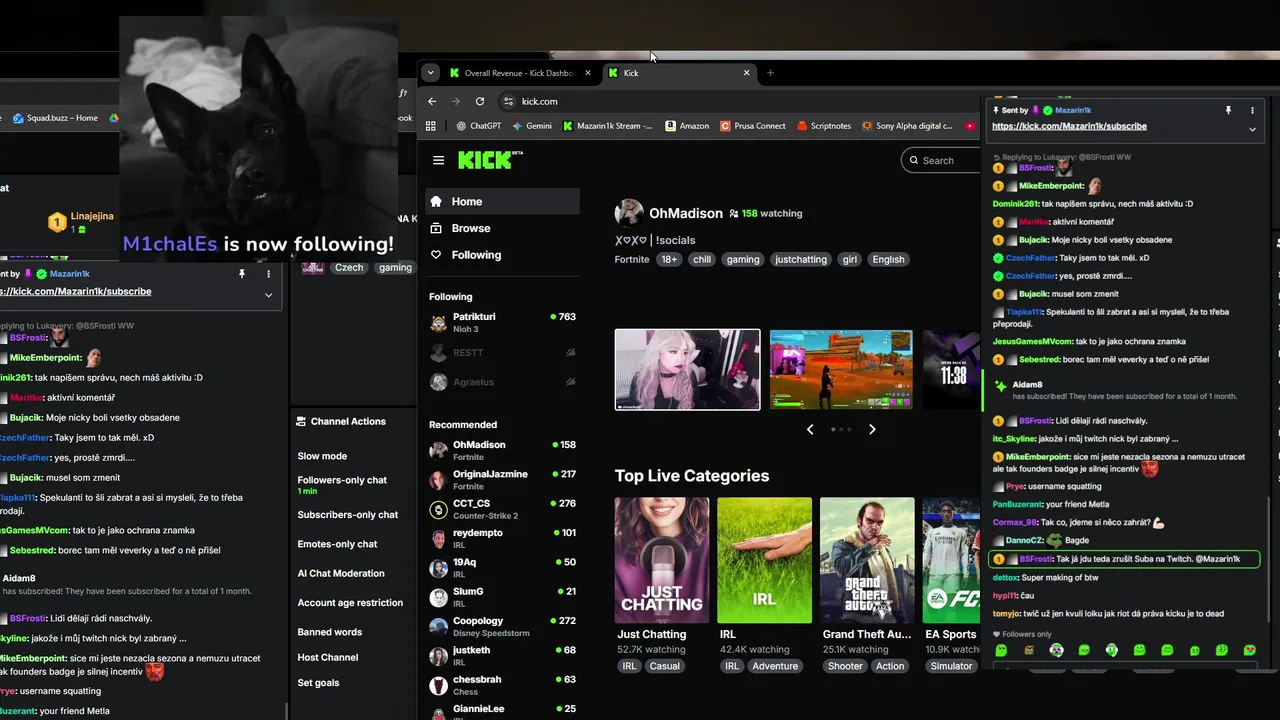The width and height of the screenshot is (1280, 720).
Task: Pick the first green emote in the chat emote row
Action: coord(1001,650)
